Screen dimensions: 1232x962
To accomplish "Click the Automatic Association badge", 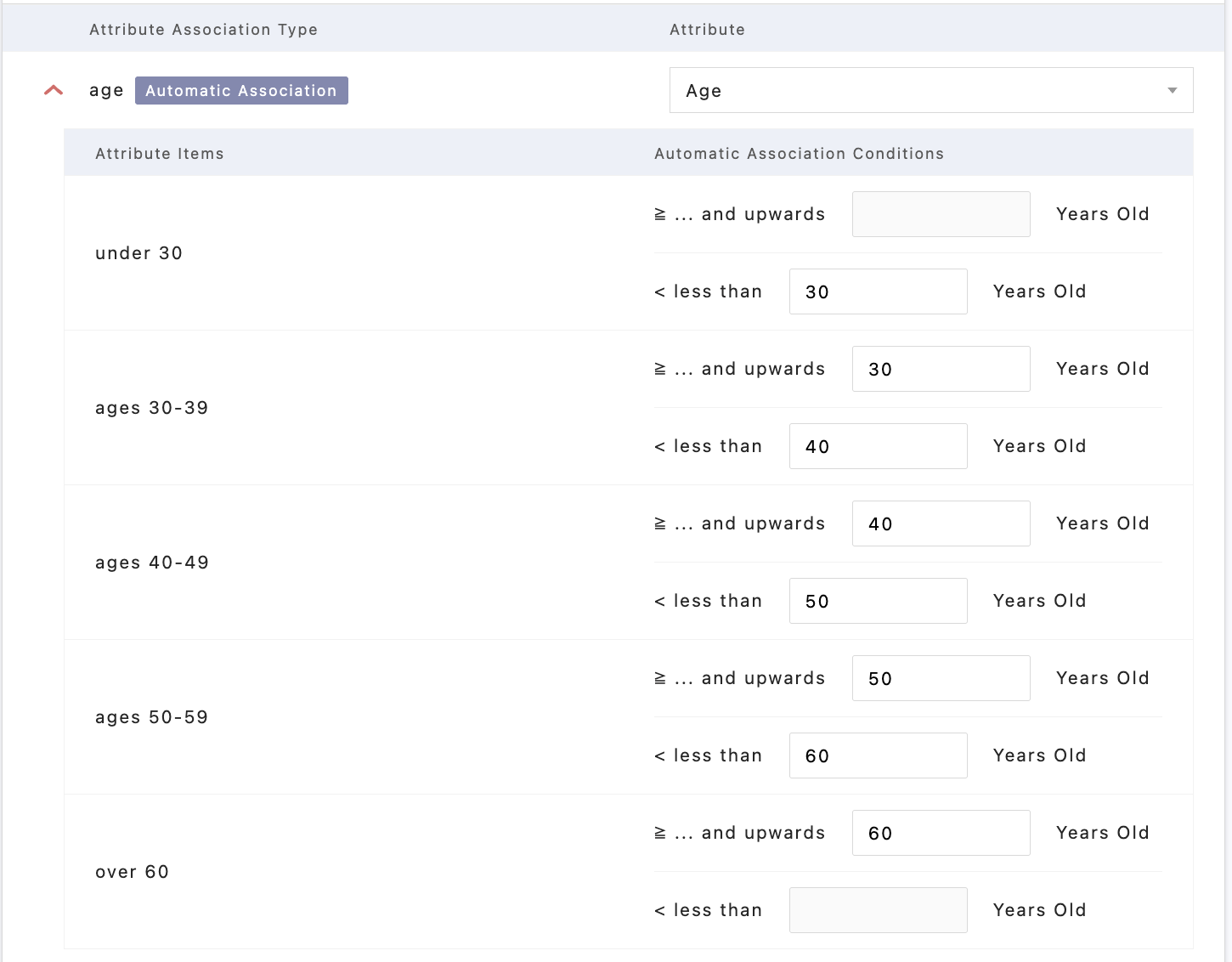I will [x=241, y=90].
